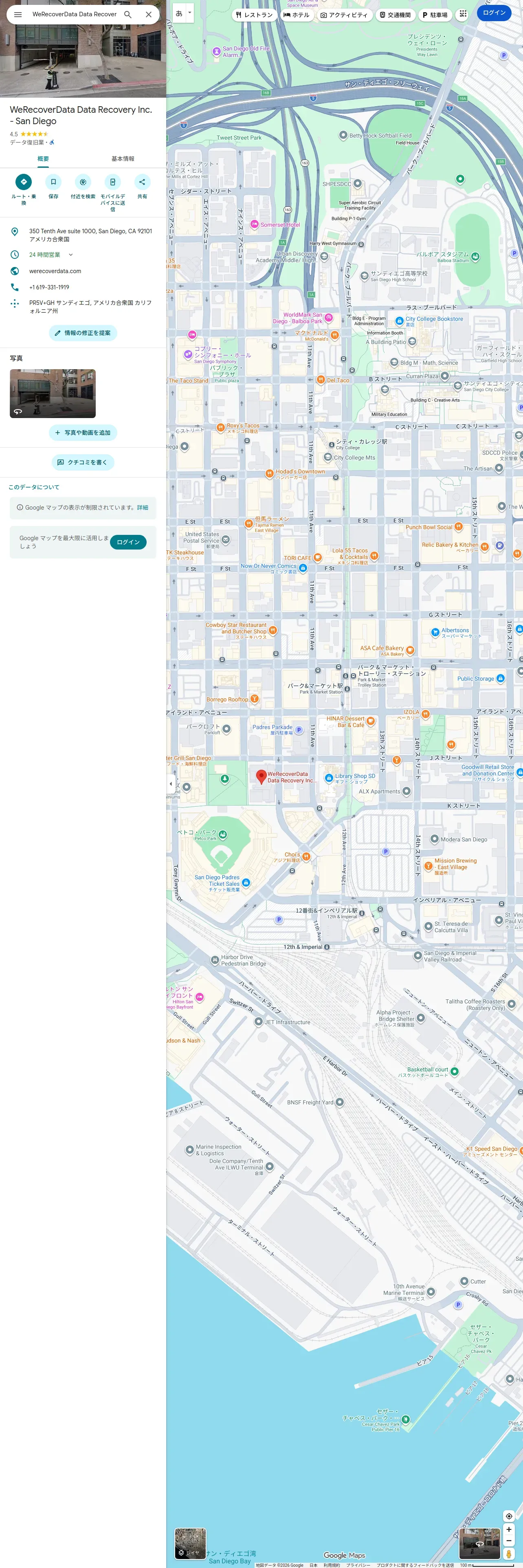The height and width of the screenshot is (1568, 523).
Task: Expand the 24 時間営業 hours dropdown
Action: [x=70, y=254]
